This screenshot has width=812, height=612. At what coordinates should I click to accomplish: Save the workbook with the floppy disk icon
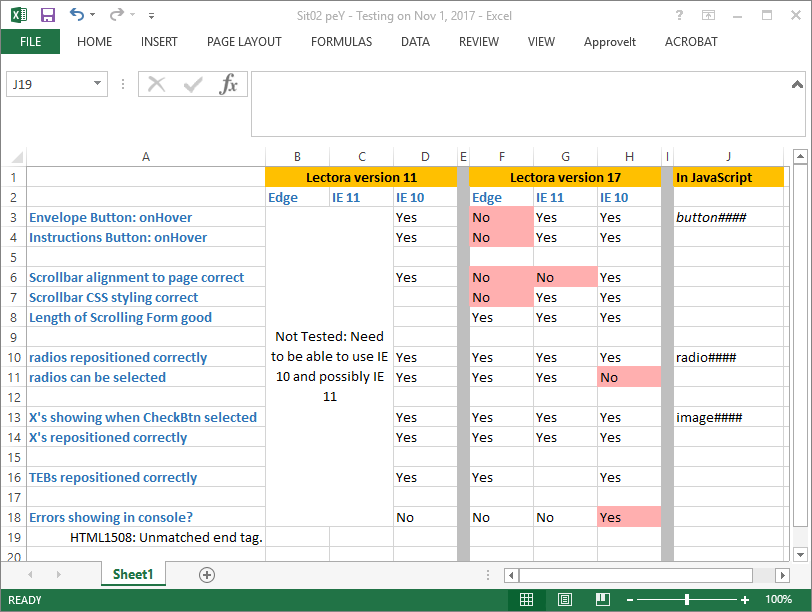click(48, 15)
